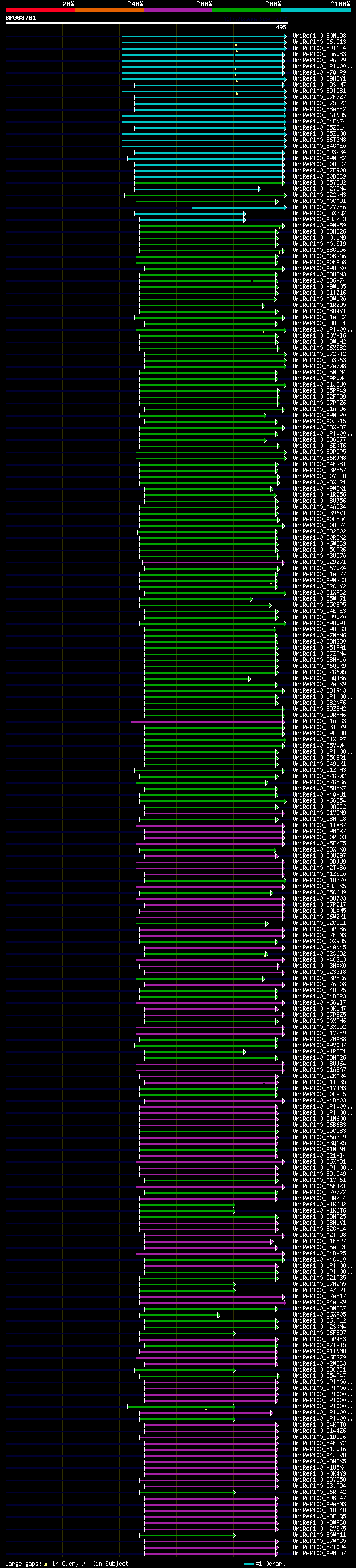This screenshot has height=1568, width=356.
Task: Open hit UniRef100_B0M198
Action: point(319,36)
